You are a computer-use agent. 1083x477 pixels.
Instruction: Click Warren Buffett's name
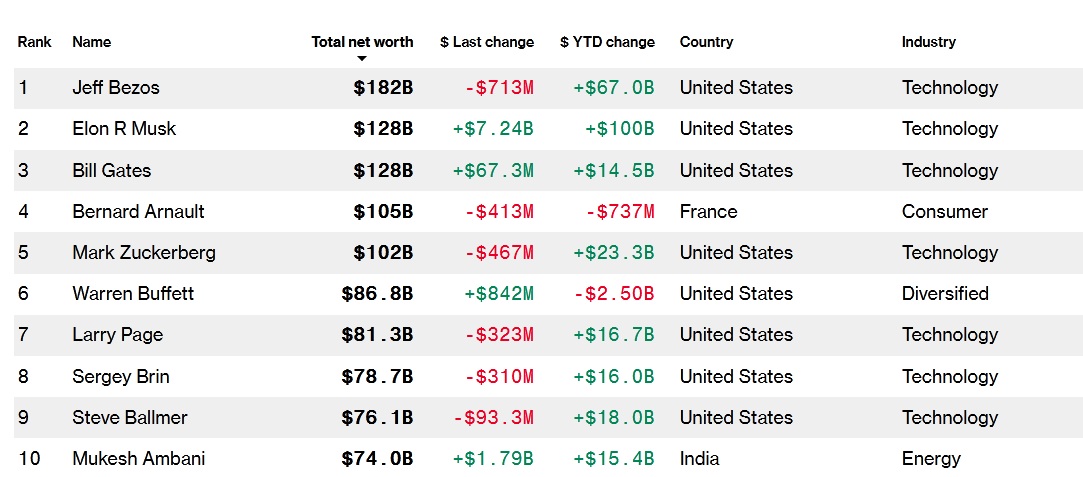point(133,294)
